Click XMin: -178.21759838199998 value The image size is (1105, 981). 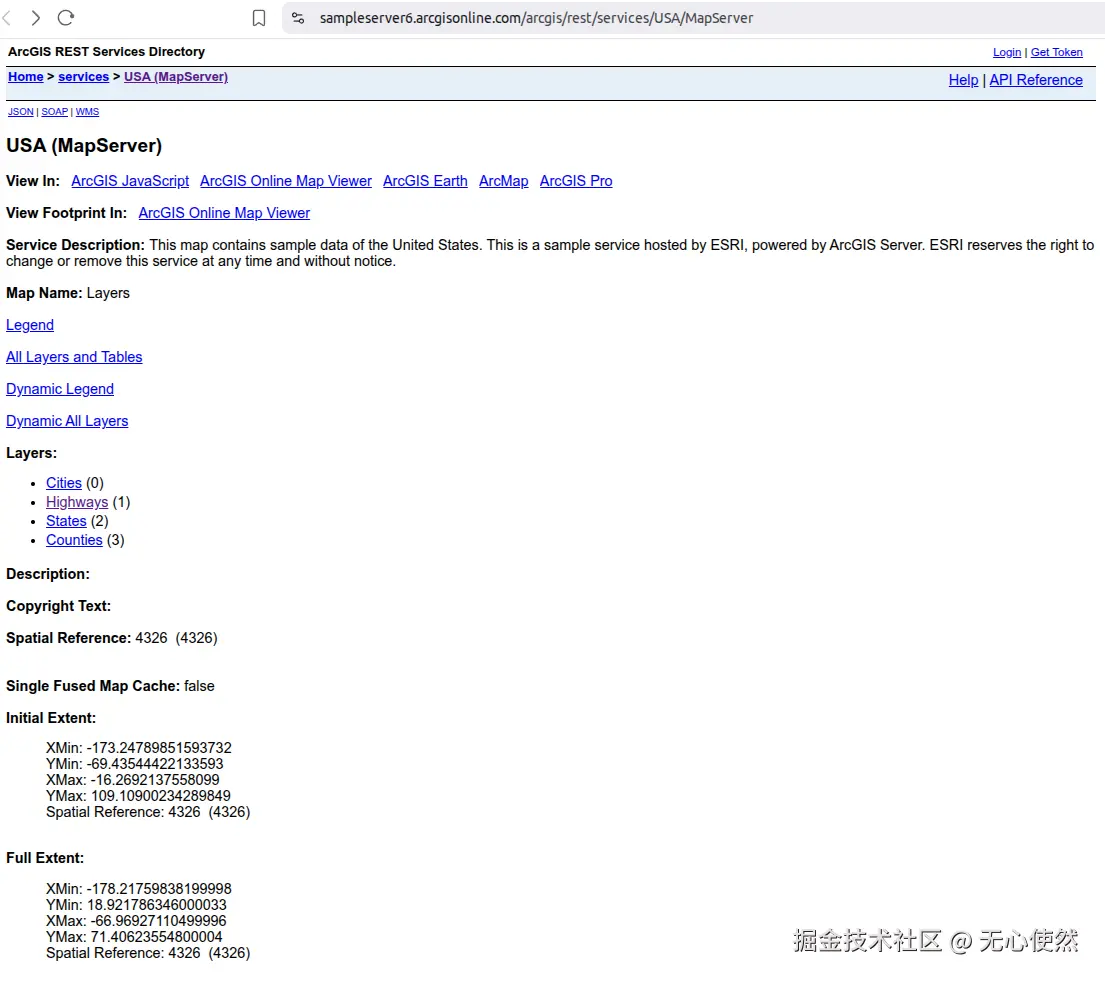point(139,889)
